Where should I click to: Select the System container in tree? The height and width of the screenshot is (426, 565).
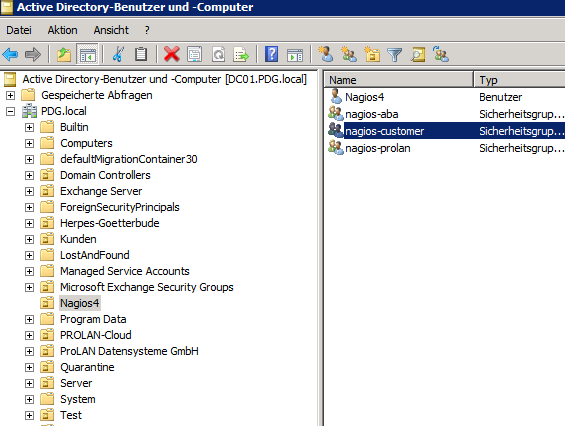pyautogui.click(x=78, y=399)
